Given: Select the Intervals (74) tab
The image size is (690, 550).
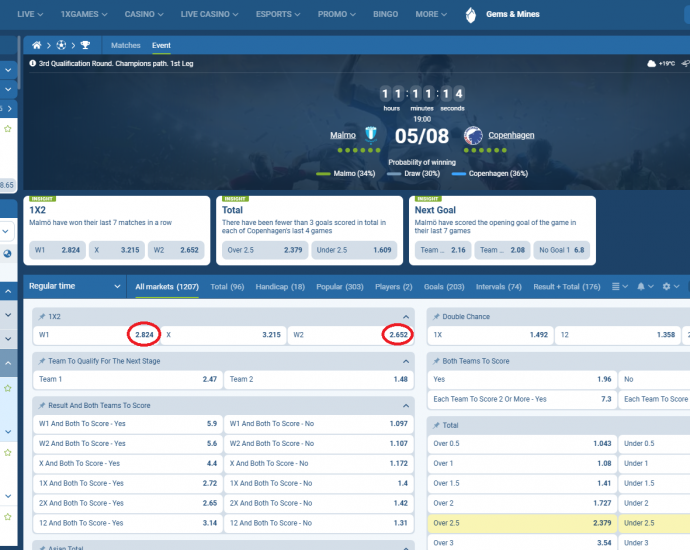Looking at the screenshot, I should (499, 287).
